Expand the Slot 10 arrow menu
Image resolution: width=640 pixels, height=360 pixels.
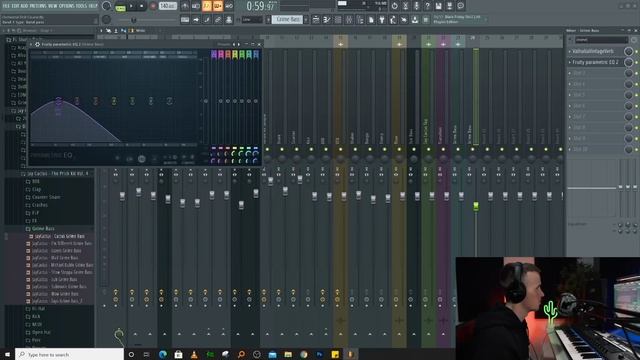click(x=570, y=149)
